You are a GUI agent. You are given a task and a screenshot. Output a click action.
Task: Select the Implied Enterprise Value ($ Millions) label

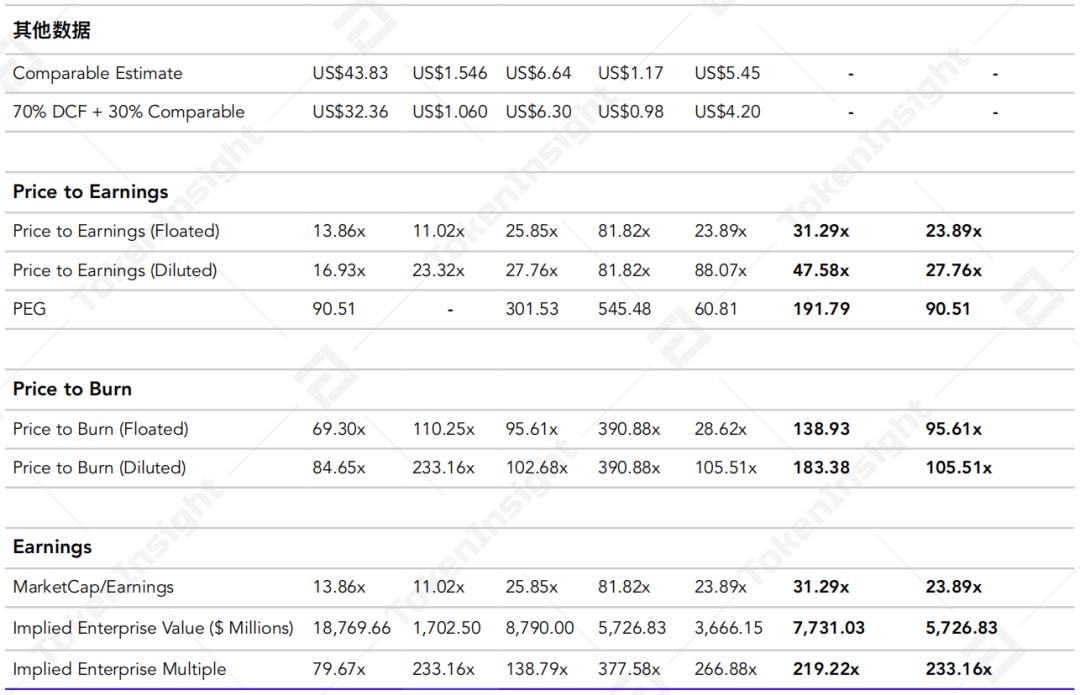point(153,628)
